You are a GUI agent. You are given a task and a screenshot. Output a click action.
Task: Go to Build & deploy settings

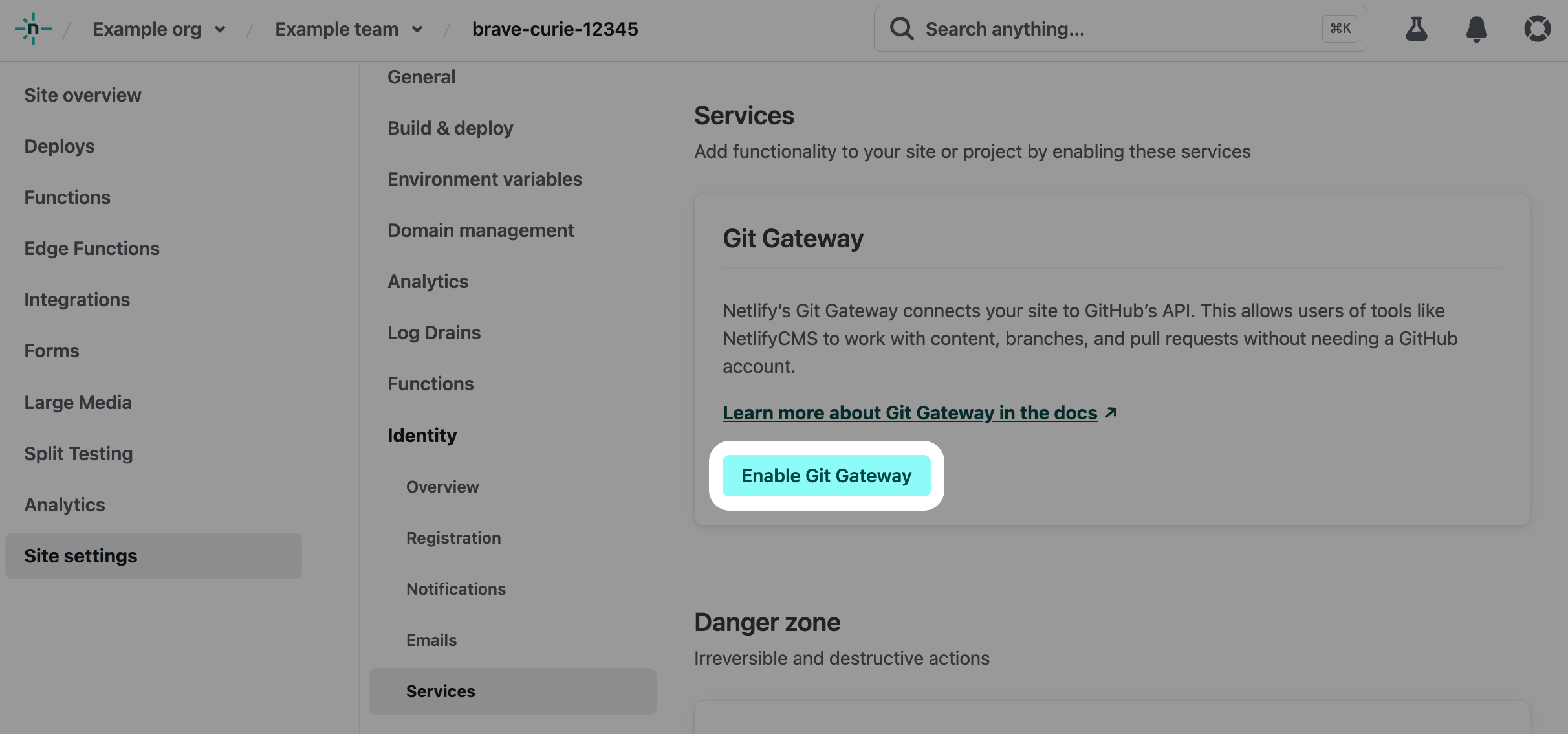click(x=450, y=128)
